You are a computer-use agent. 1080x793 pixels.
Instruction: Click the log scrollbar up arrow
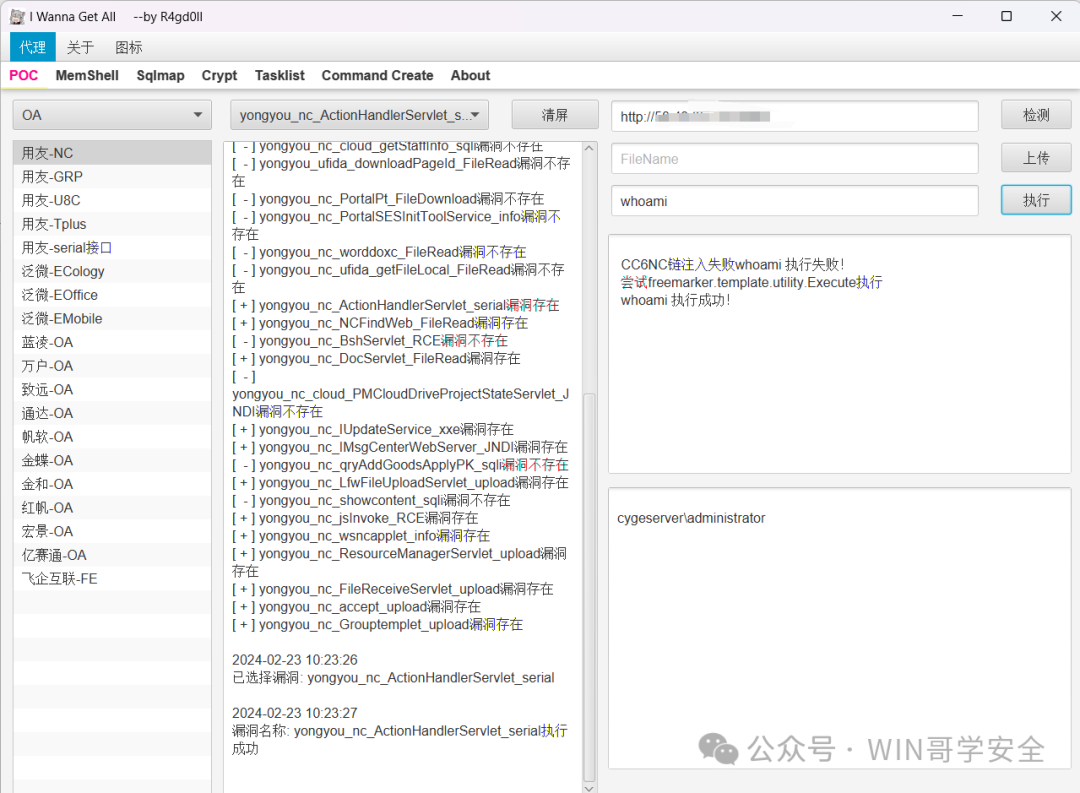589,148
